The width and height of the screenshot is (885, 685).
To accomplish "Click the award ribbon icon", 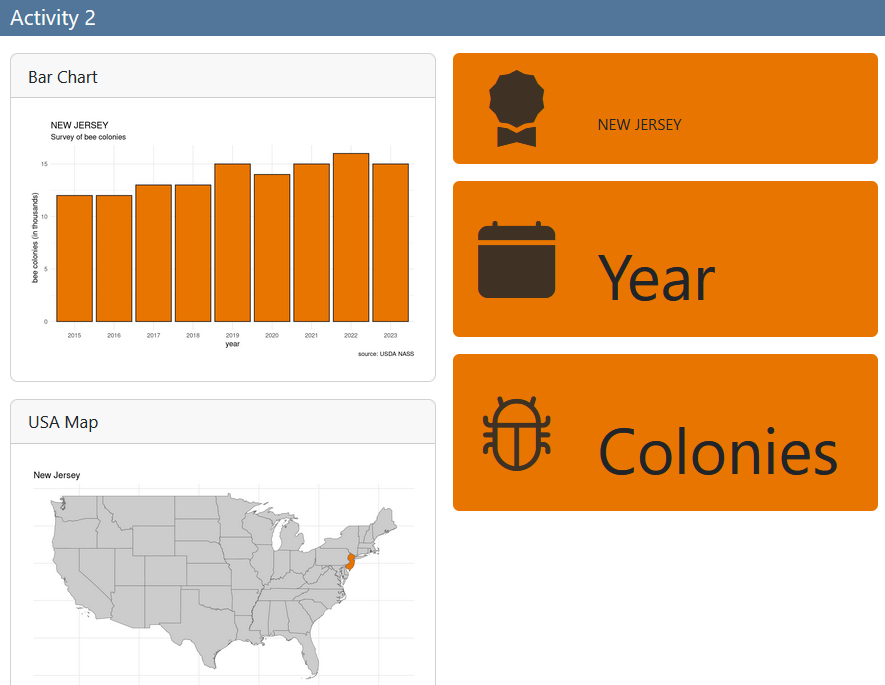I will (x=516, y=109).
